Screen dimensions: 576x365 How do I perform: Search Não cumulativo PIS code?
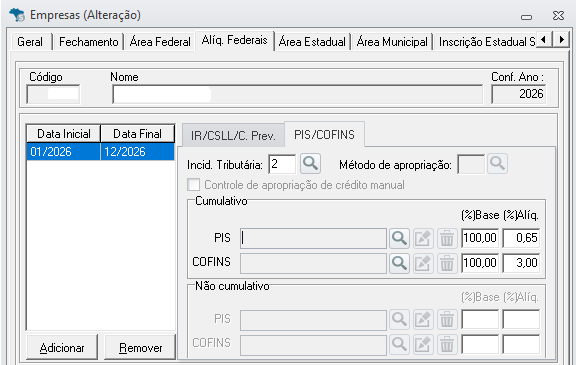(x=399, y=320)
